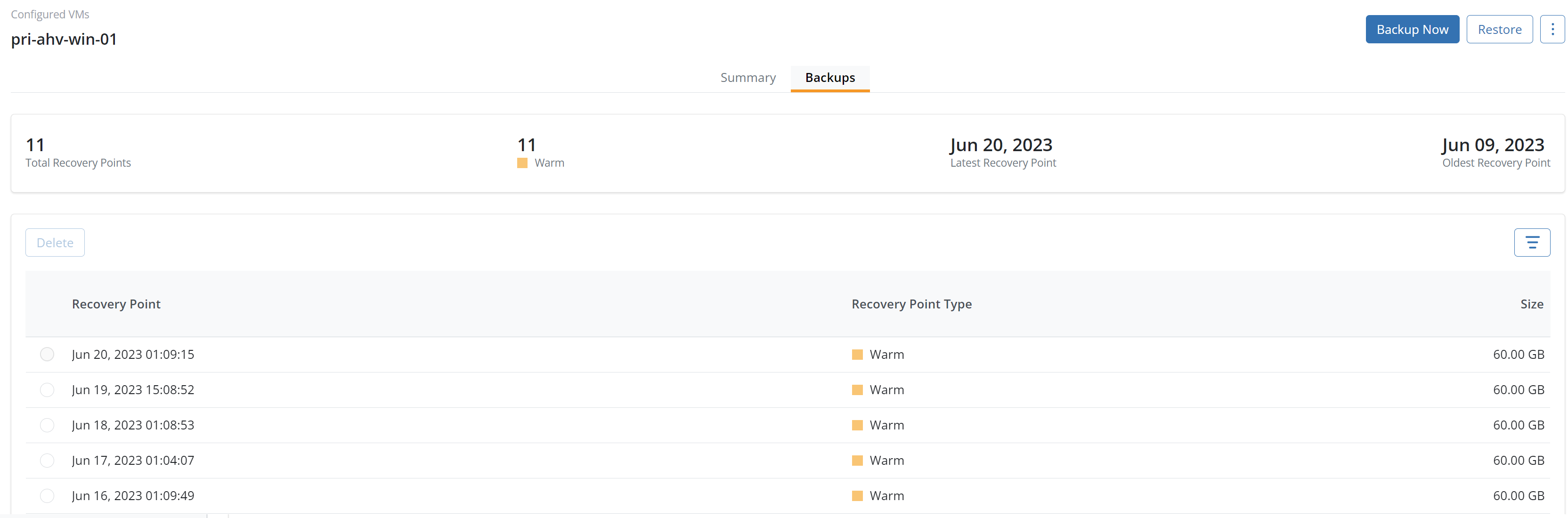Select Jun 18, 2023 01:08:53 recovery point radio
This screenshot has width=1568, height=518.
tap(47, 425)
